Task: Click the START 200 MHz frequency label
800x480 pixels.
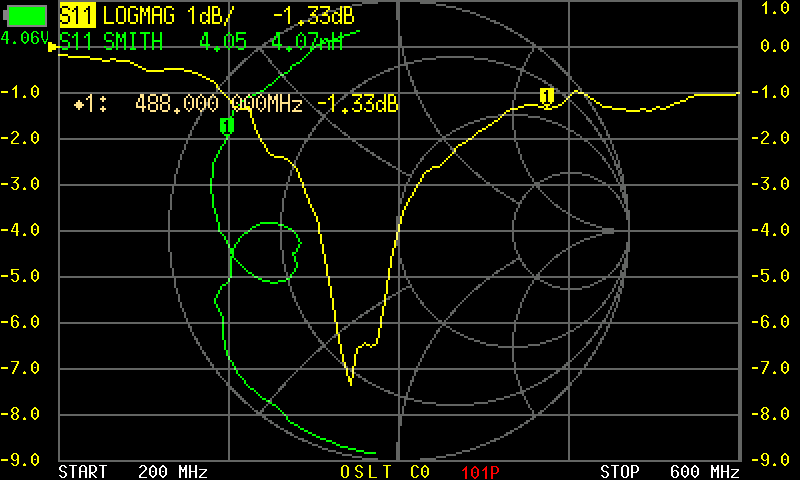Action: 125,471
